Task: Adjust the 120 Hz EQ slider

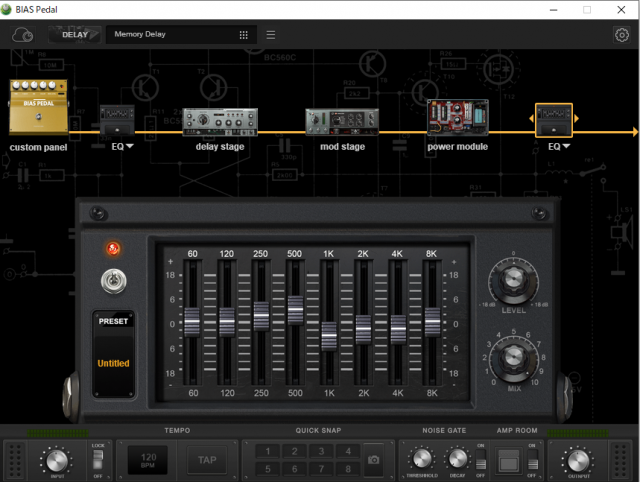Action: point(227,322)
